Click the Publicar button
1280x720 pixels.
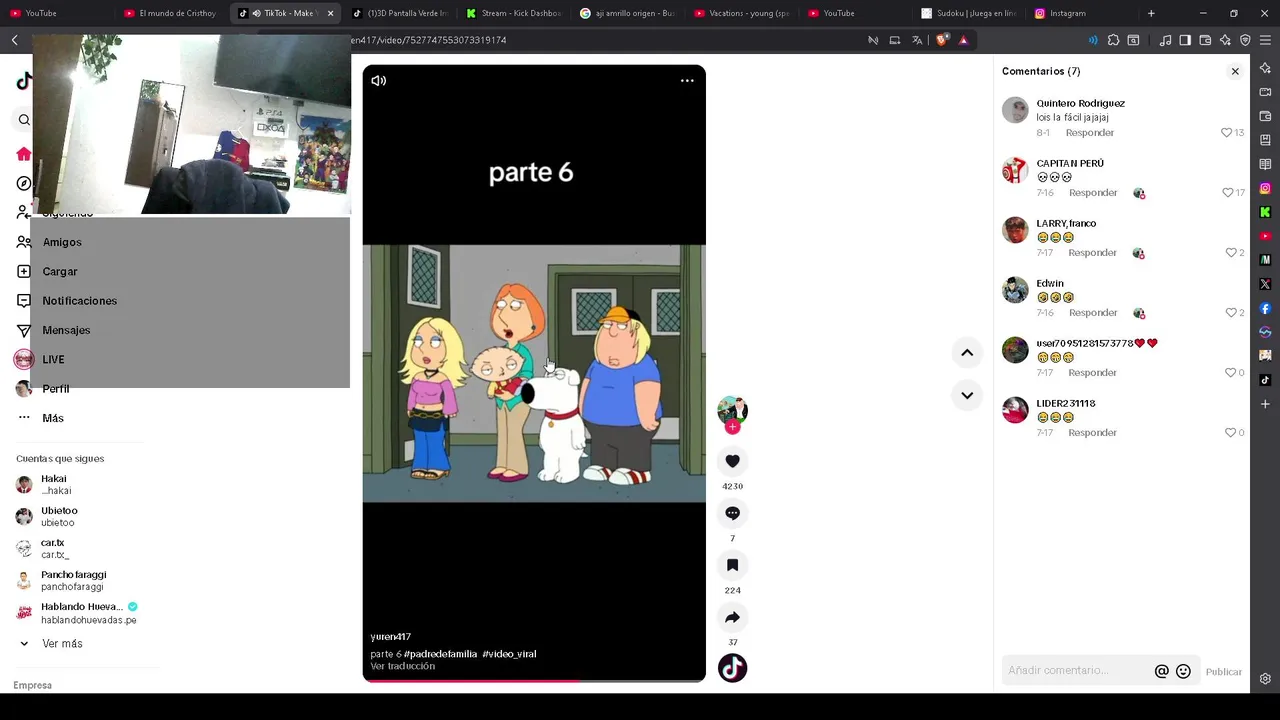[x=1223, y=672]
